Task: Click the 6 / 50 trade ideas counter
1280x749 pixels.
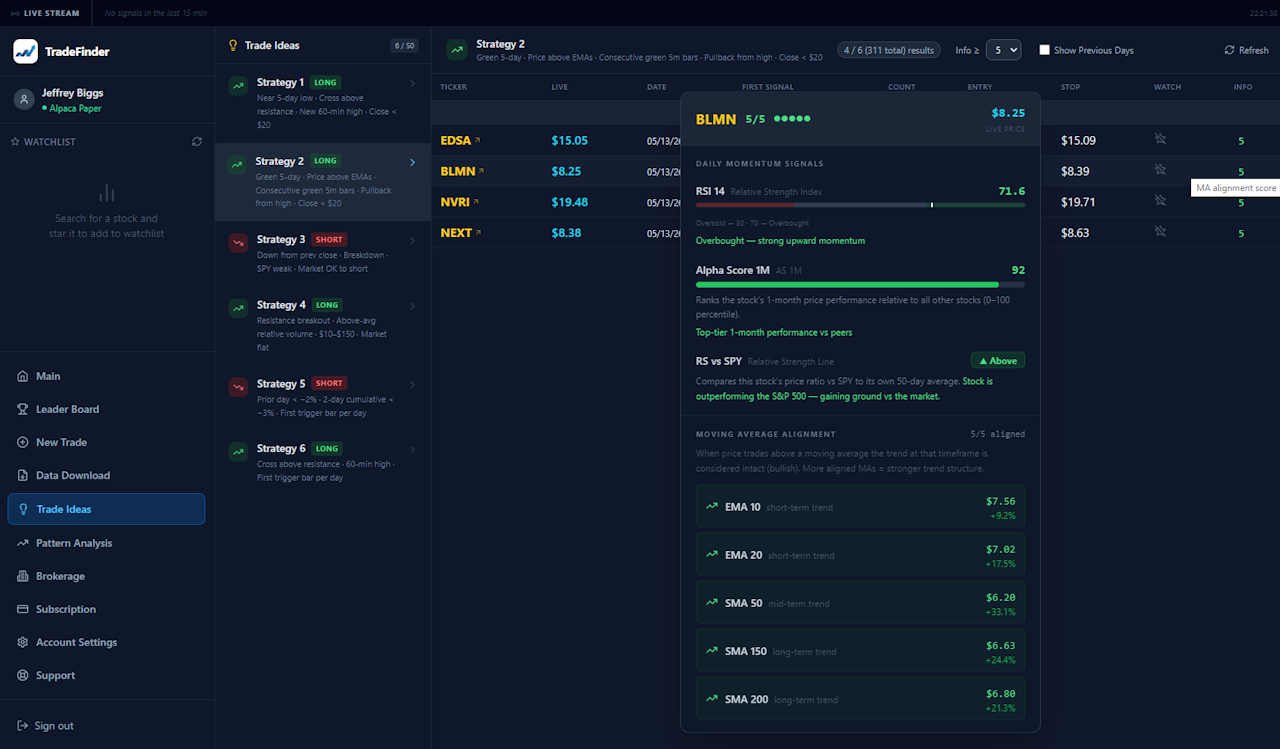Action: coord(404,46)
